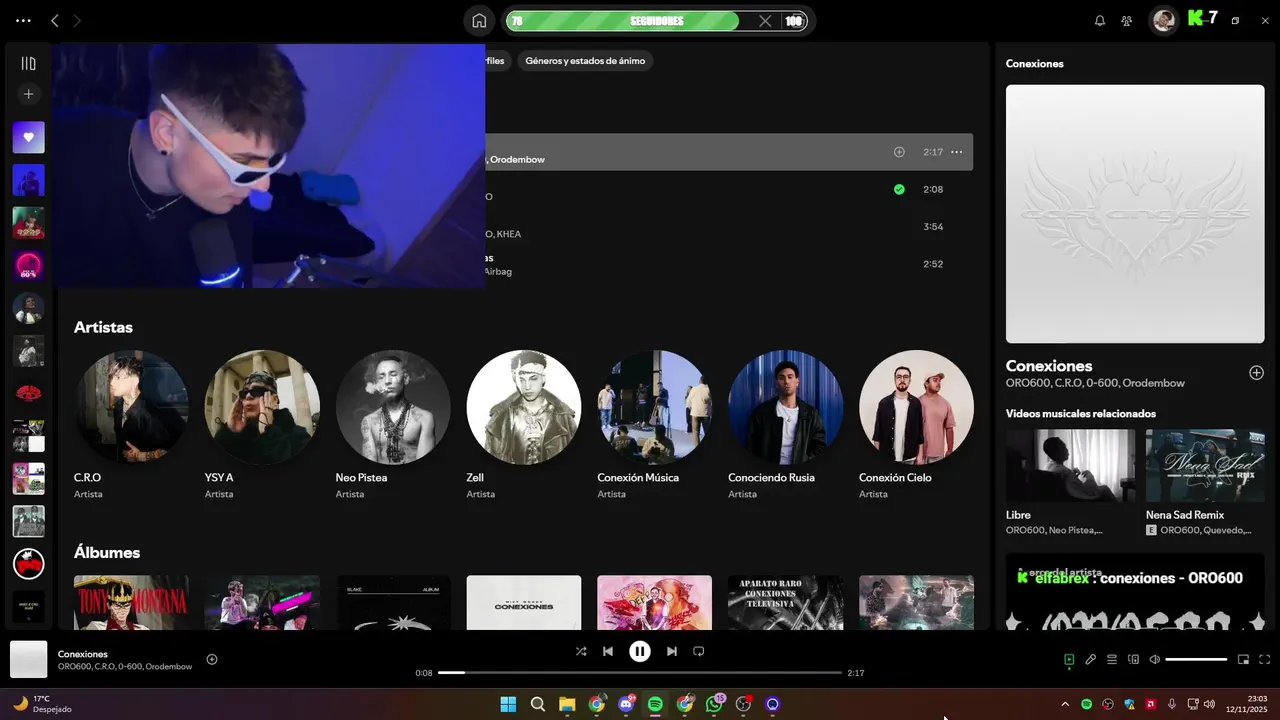Open the profile avatar menu
1280x720 pixels.
coord(1164,20)
